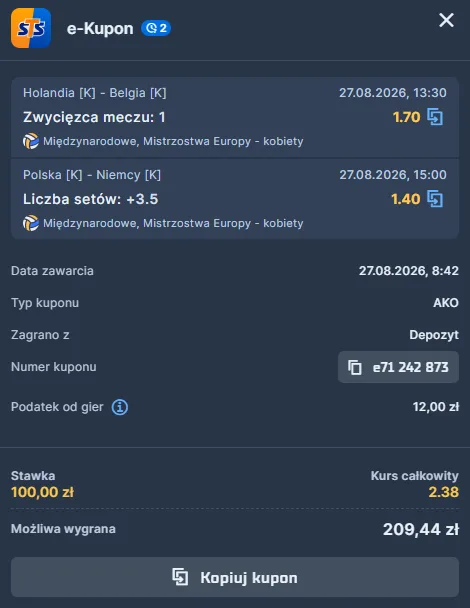Viewport: 470px width, 608px height.
Task: Click the 1.70 odds value
Action: (x=406, y=117)
